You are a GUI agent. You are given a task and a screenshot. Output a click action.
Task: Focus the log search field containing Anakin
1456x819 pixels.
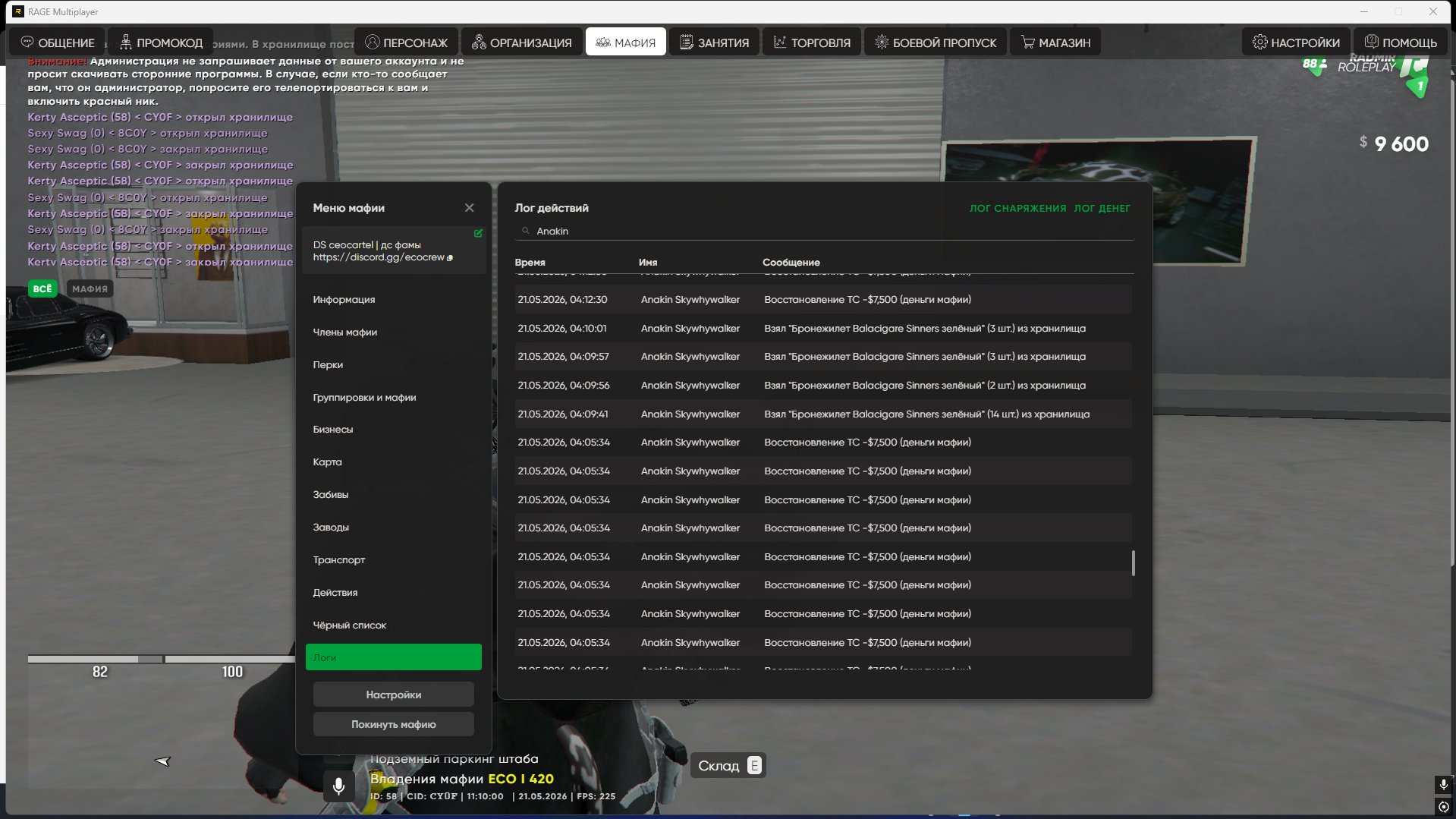(x=824, y=231)
